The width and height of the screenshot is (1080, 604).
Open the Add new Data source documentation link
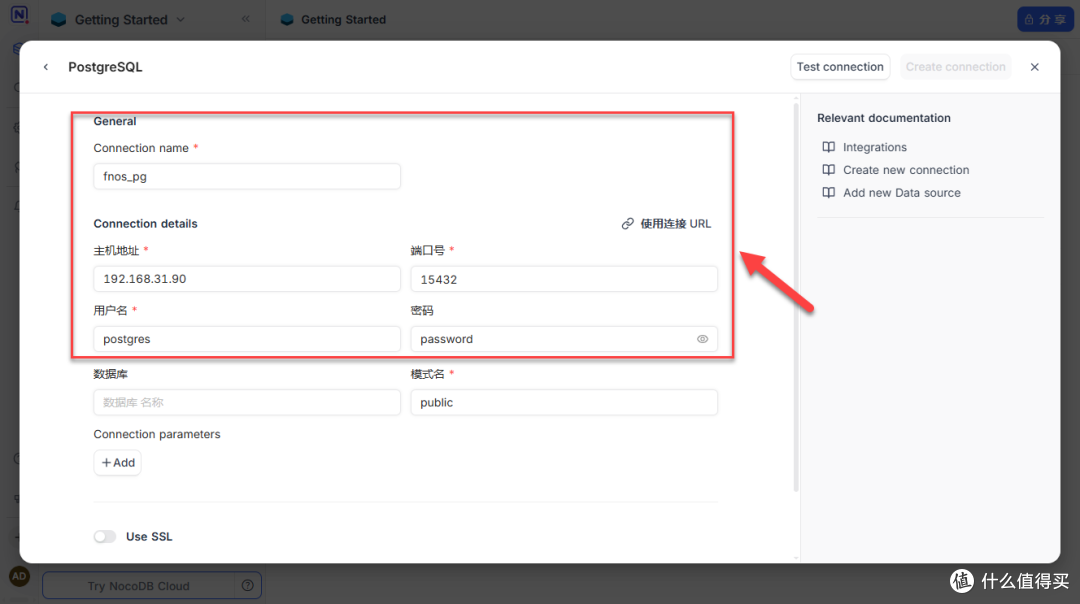(902, 193)
